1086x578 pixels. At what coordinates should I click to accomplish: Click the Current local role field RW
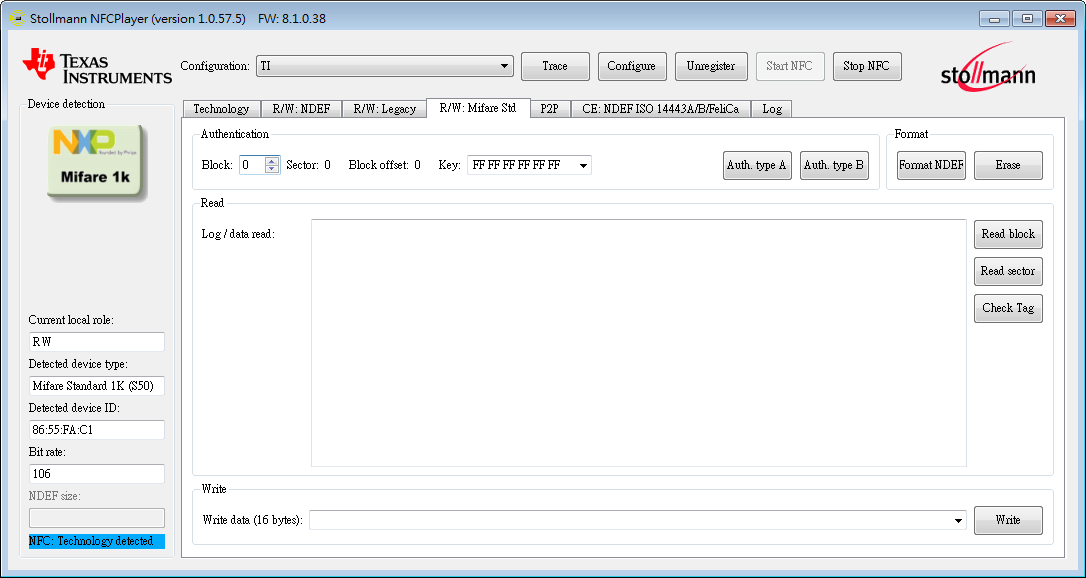[x=96, y=342]
